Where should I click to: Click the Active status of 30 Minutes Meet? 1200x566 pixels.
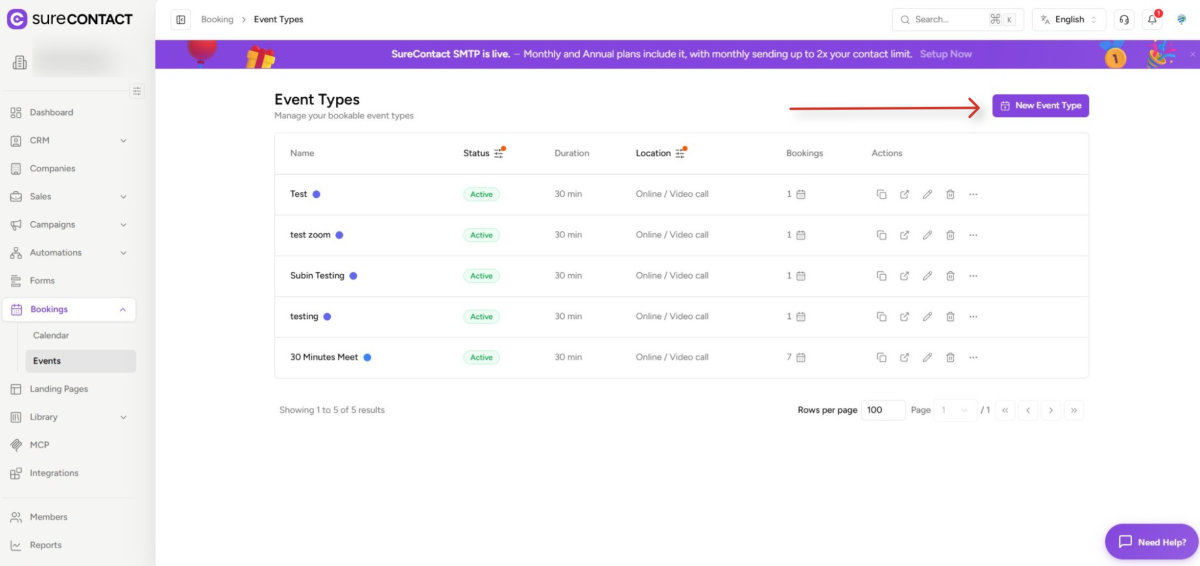[481, 357]
